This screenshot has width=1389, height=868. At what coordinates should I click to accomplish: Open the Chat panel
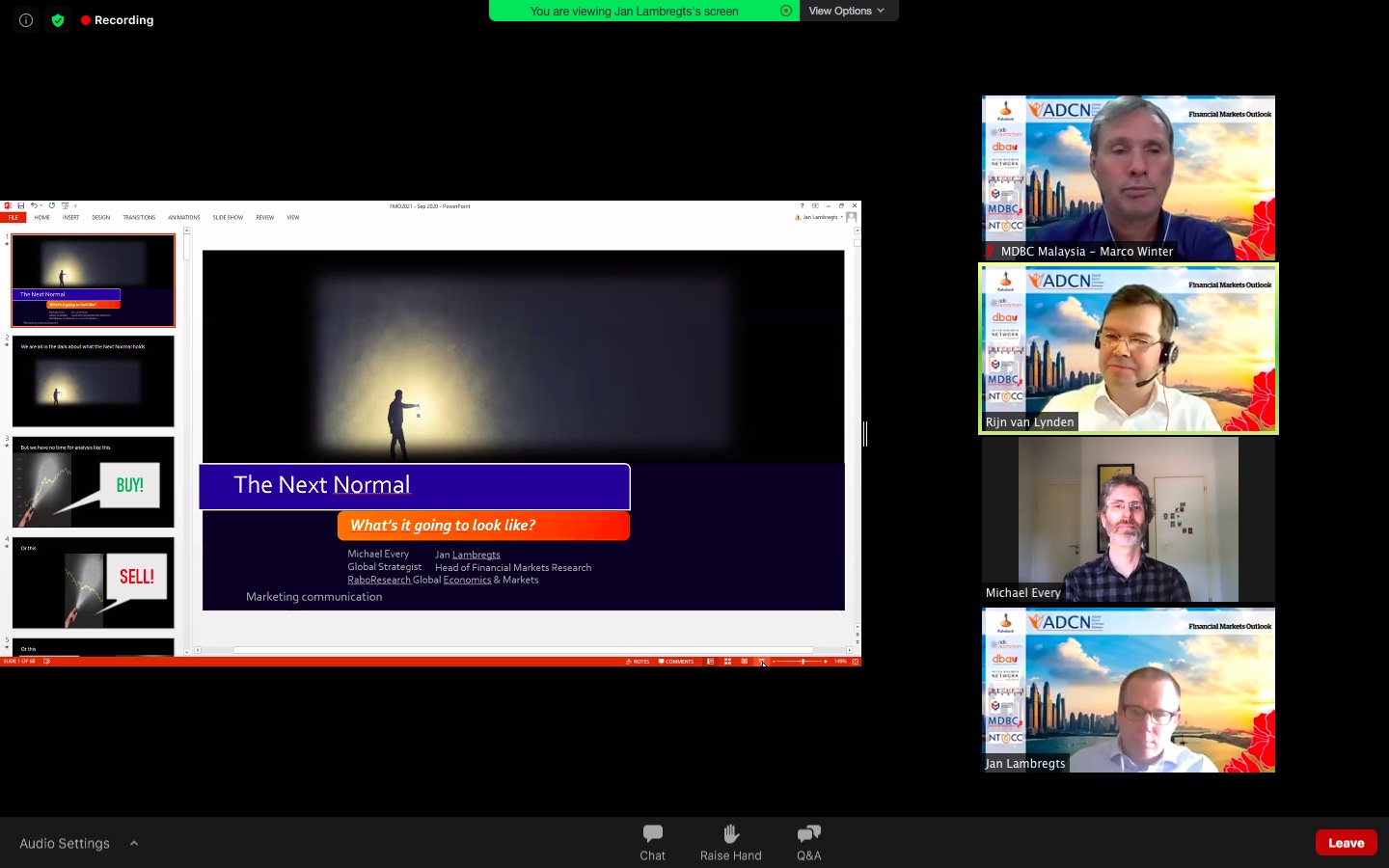coord(652,842)
